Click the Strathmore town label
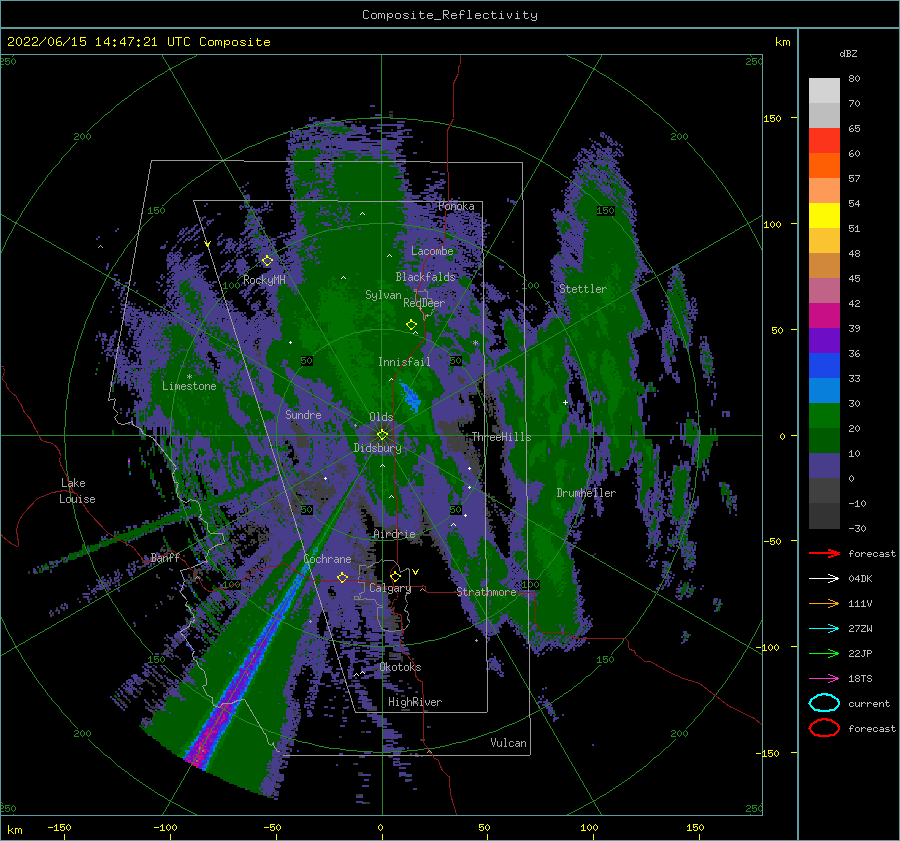The image size is (900, 841). click(486, 592)
